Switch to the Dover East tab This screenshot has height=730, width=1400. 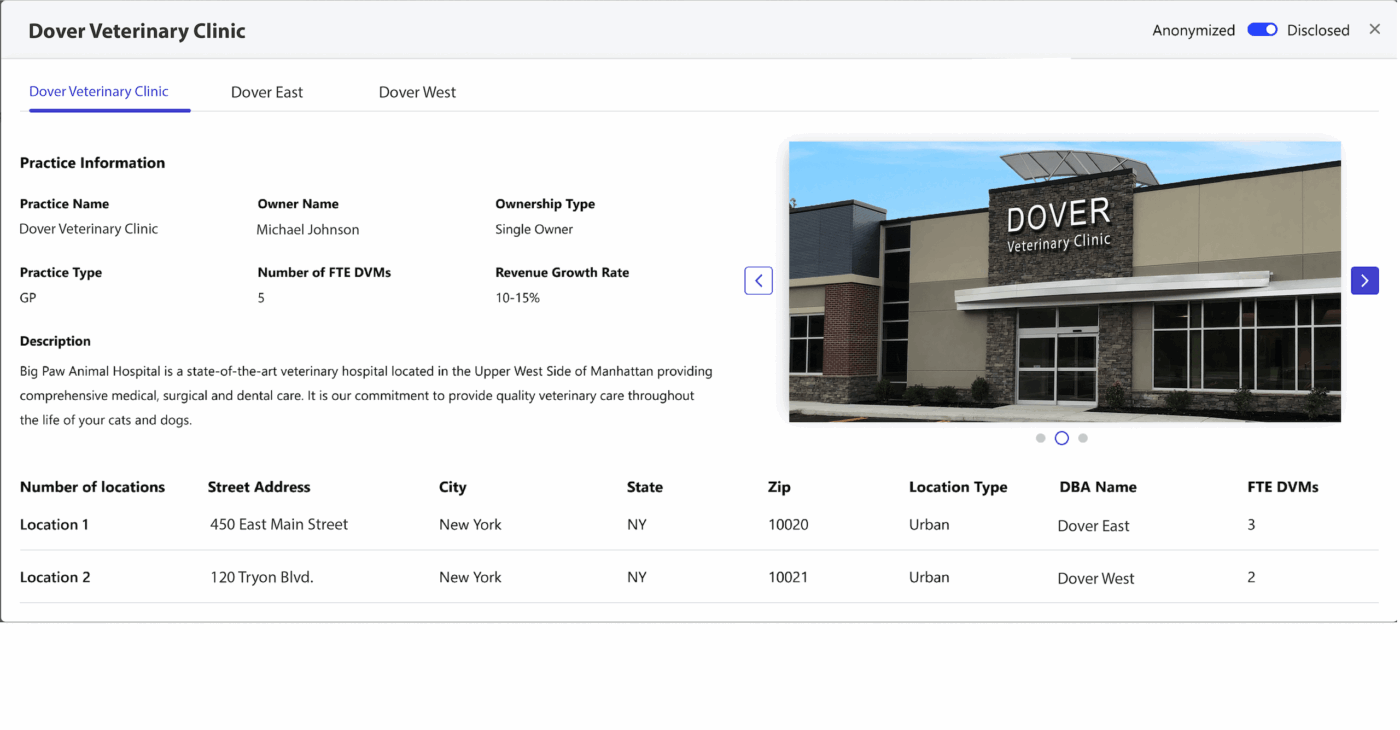pyautogui.click(x=267, y=92)
